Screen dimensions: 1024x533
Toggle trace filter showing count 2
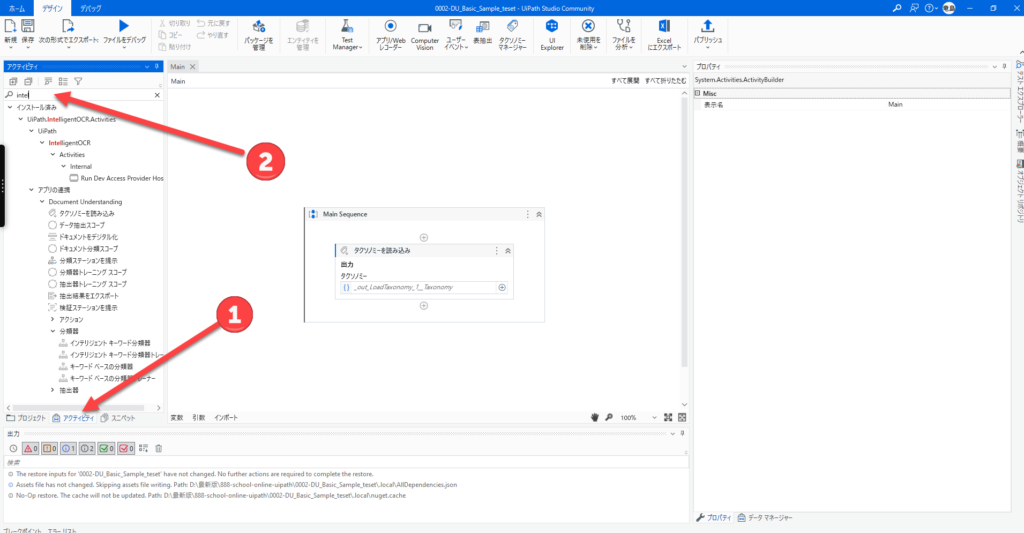tap(88, 448)
